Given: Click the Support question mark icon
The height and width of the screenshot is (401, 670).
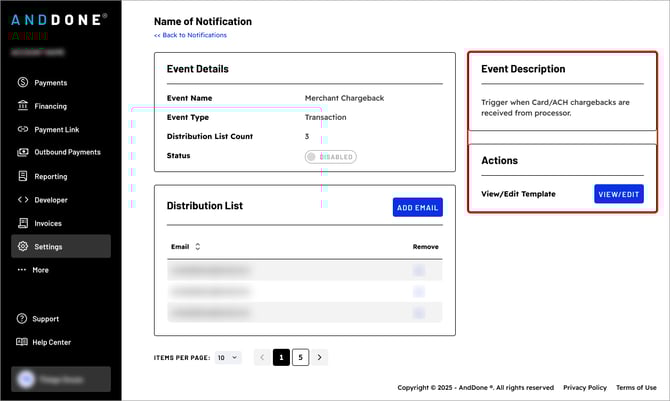Looking at the screenshot, I should (22, 318).
